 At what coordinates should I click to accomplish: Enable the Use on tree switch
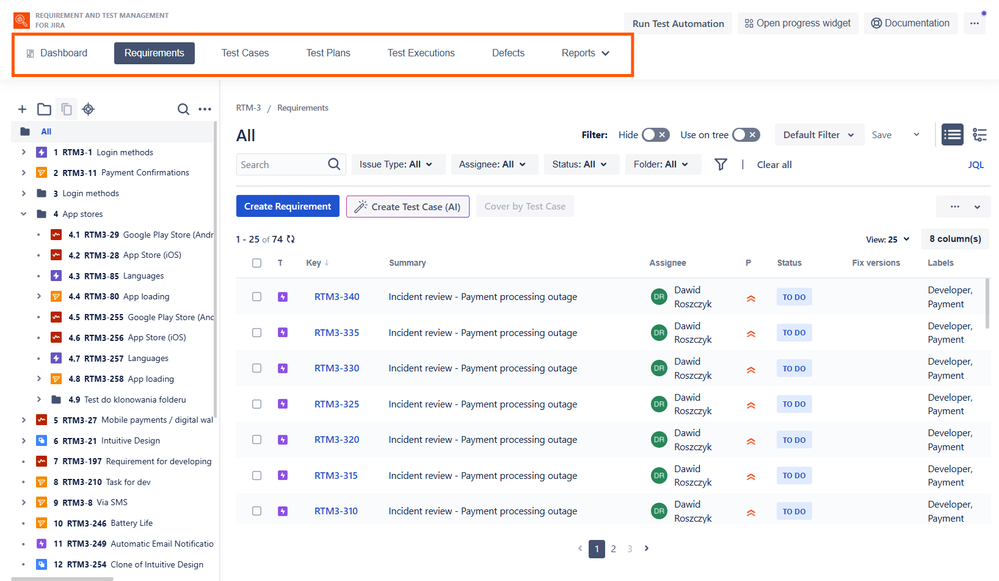(x=746, y=135)
